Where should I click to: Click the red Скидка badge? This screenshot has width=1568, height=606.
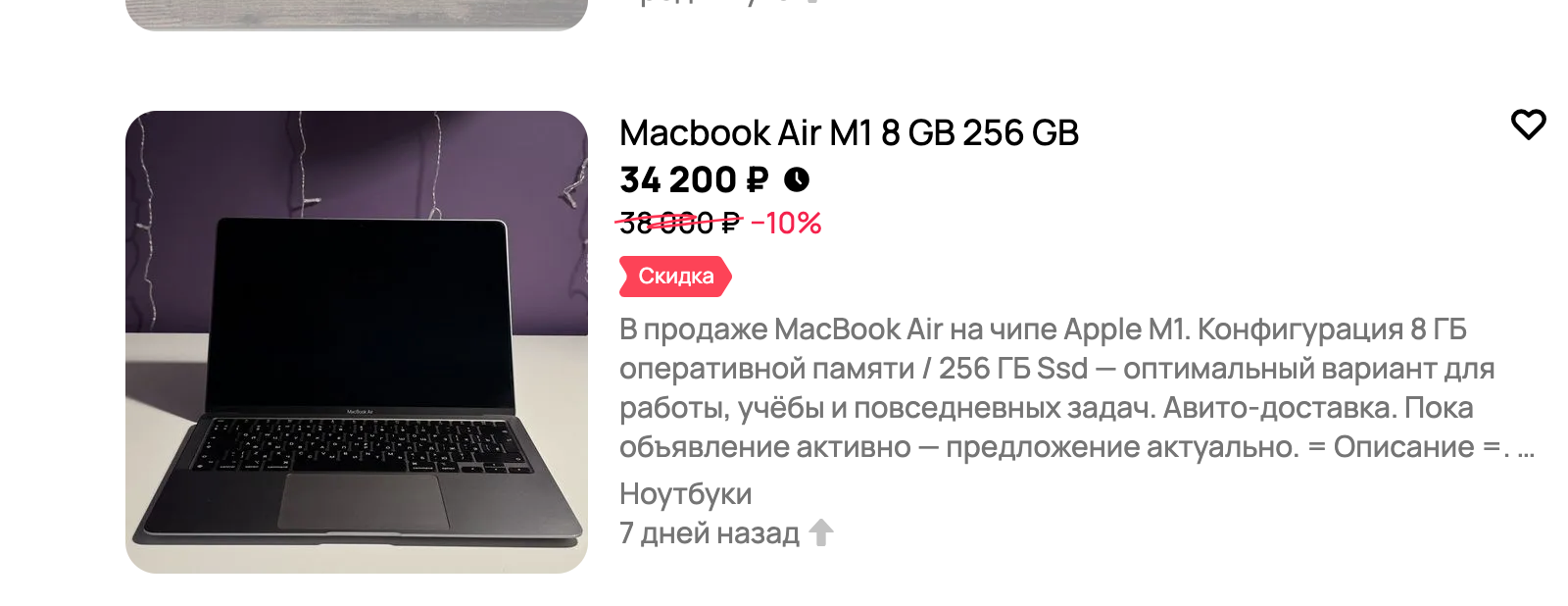coord(675,277)
